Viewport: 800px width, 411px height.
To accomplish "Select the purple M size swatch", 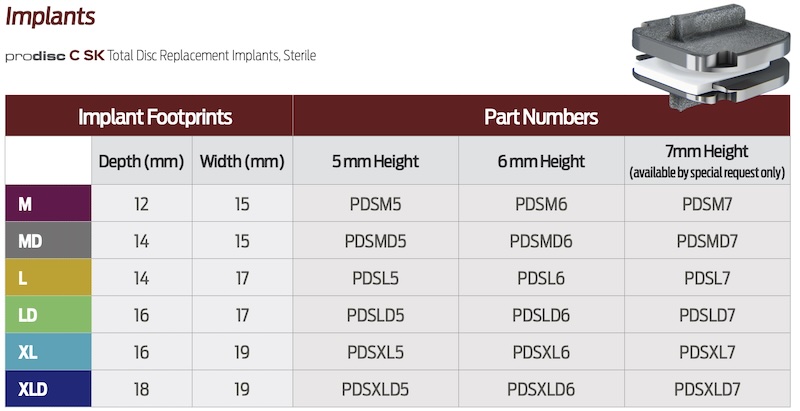I will tap(48, 204).
